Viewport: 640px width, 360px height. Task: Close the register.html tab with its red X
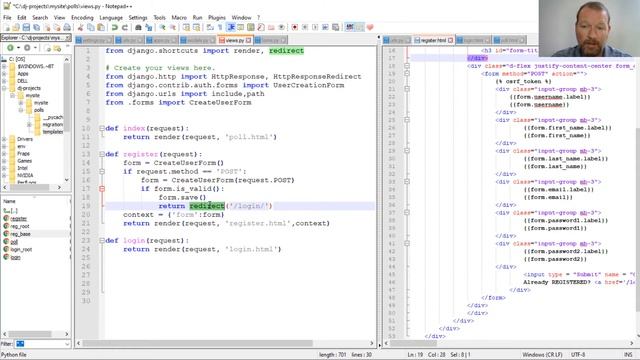point(450,40)
